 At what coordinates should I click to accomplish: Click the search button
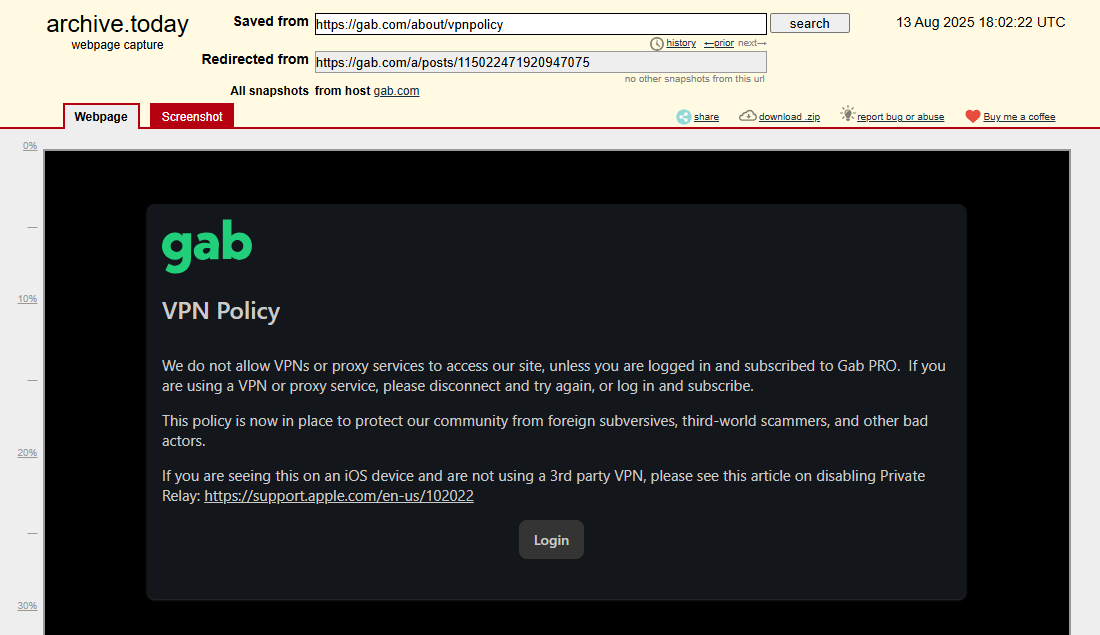[810, 23]
